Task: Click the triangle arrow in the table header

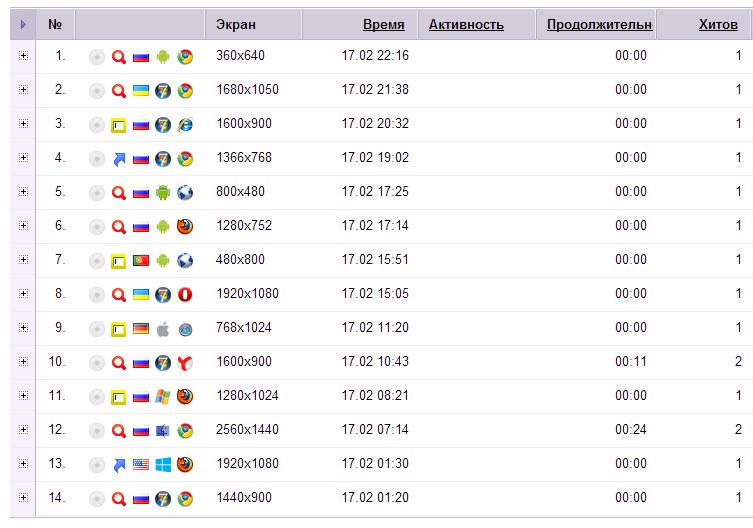Action: coord(23,24)
